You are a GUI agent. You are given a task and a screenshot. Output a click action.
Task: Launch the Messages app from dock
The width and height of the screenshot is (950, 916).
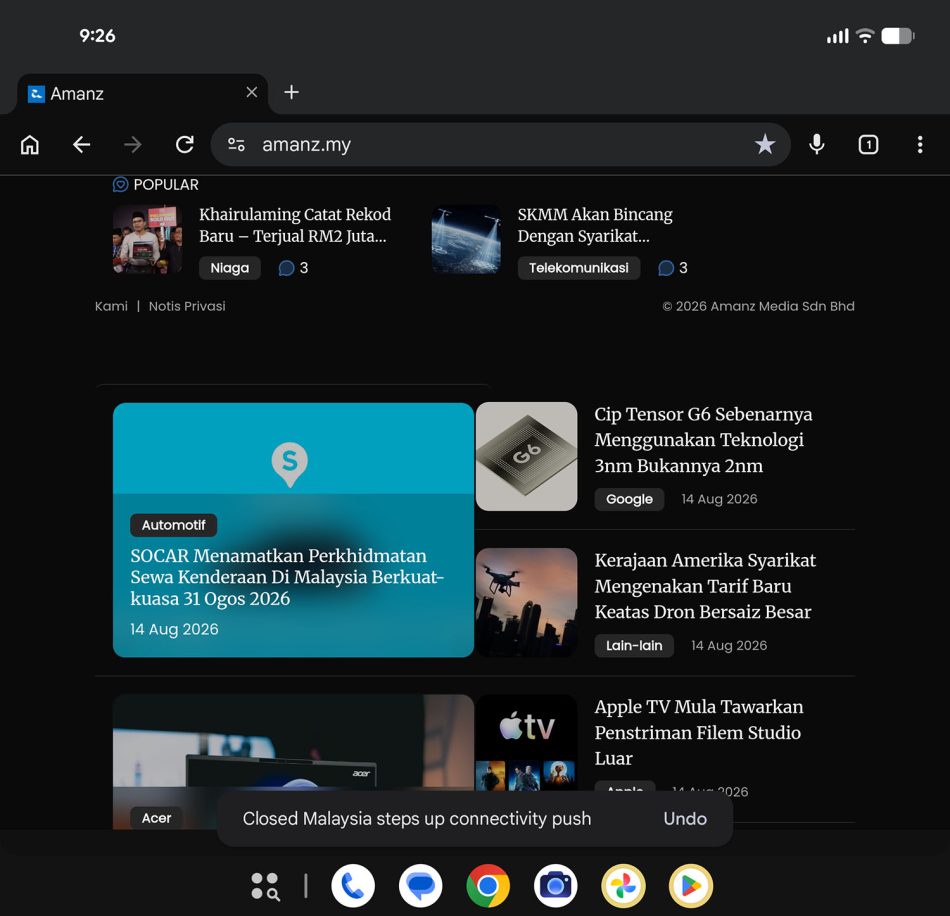tap(420, 886)
